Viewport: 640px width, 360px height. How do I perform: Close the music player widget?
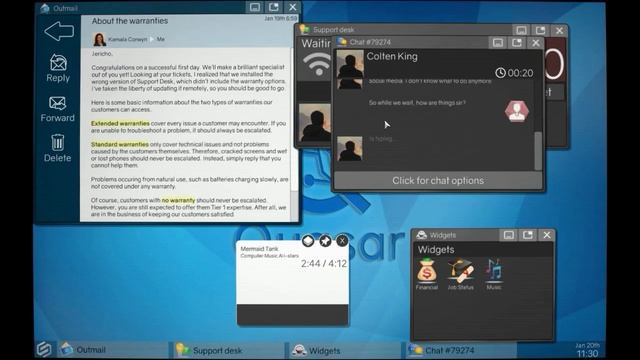point(342,241)
